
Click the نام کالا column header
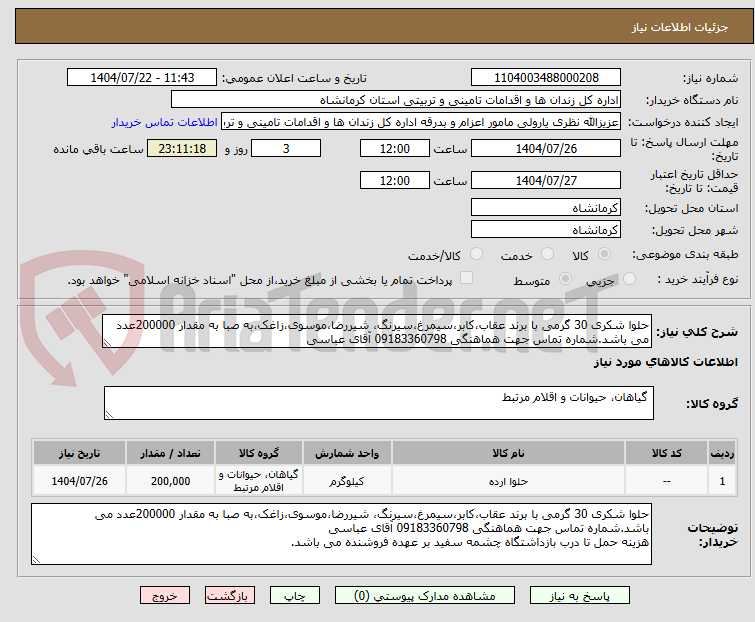coord(508,453)
